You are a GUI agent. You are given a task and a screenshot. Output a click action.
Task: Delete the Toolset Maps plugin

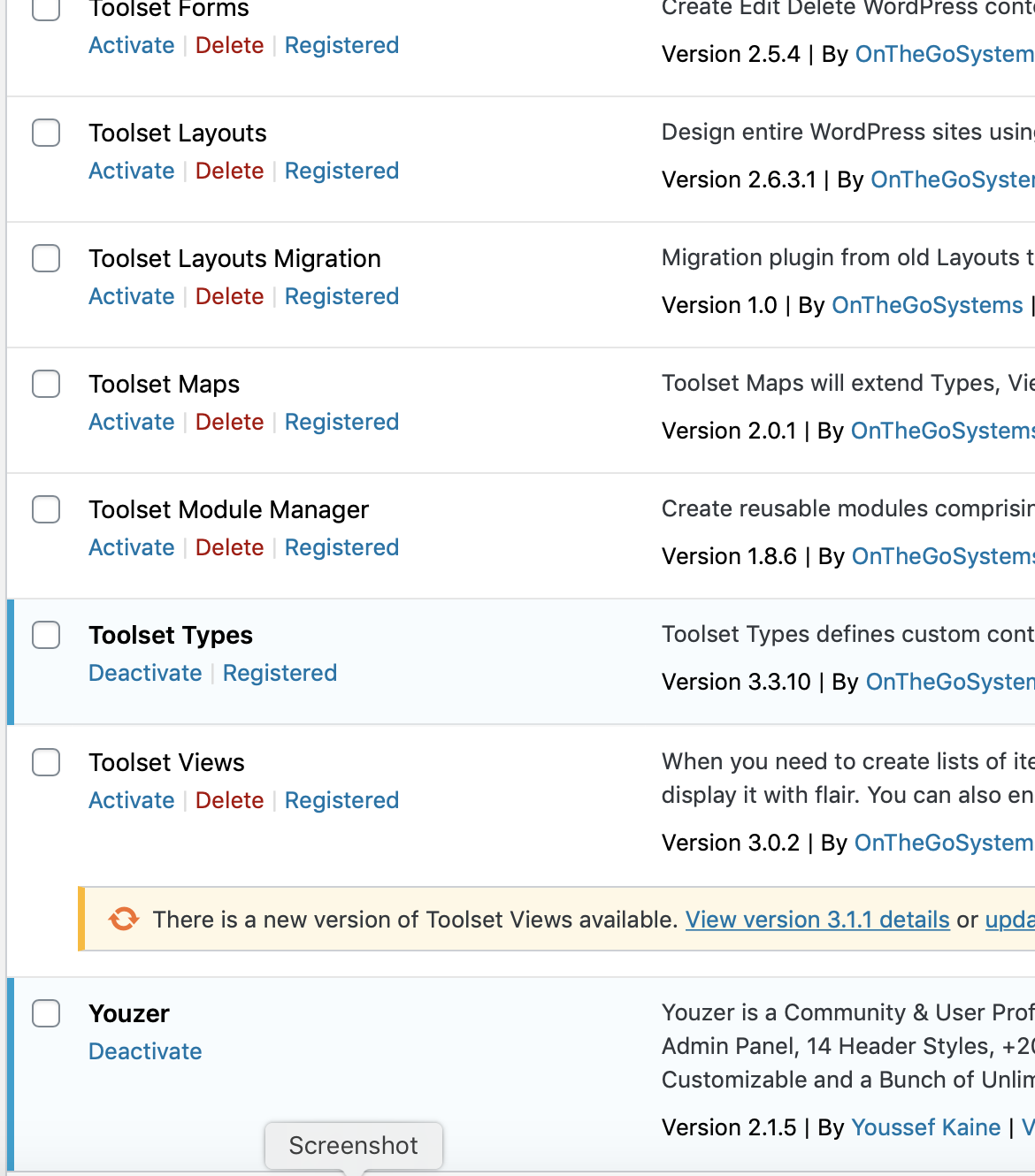coord(230,422)
